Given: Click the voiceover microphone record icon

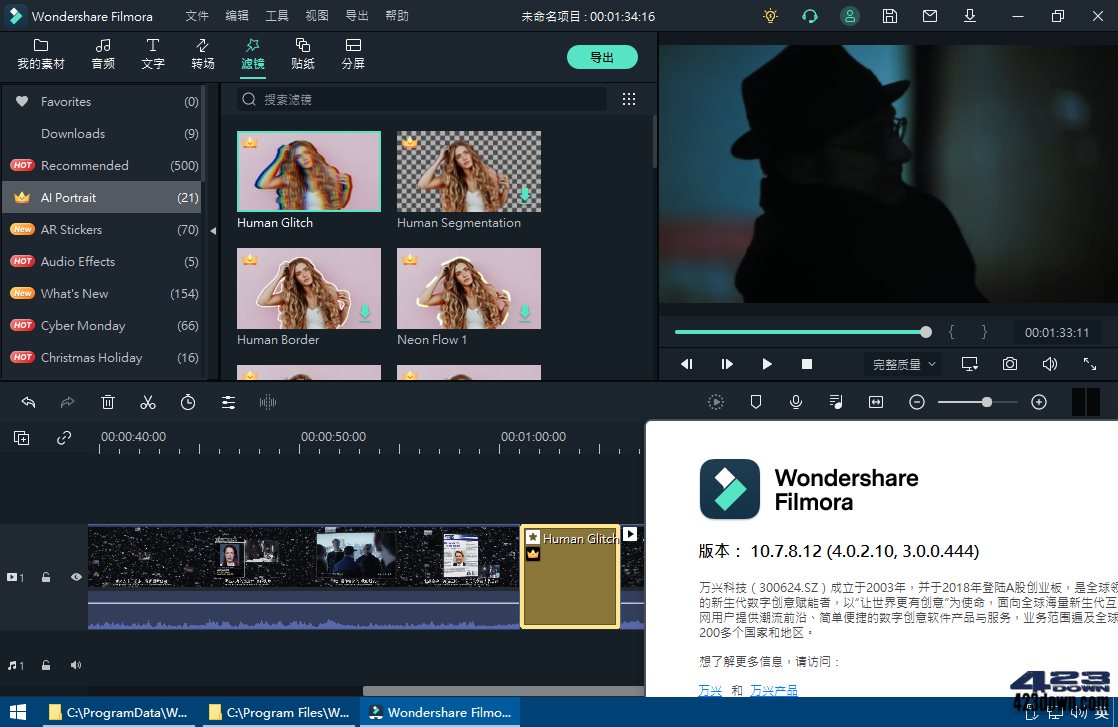Looking at the screenshot, I should (796, 402).
